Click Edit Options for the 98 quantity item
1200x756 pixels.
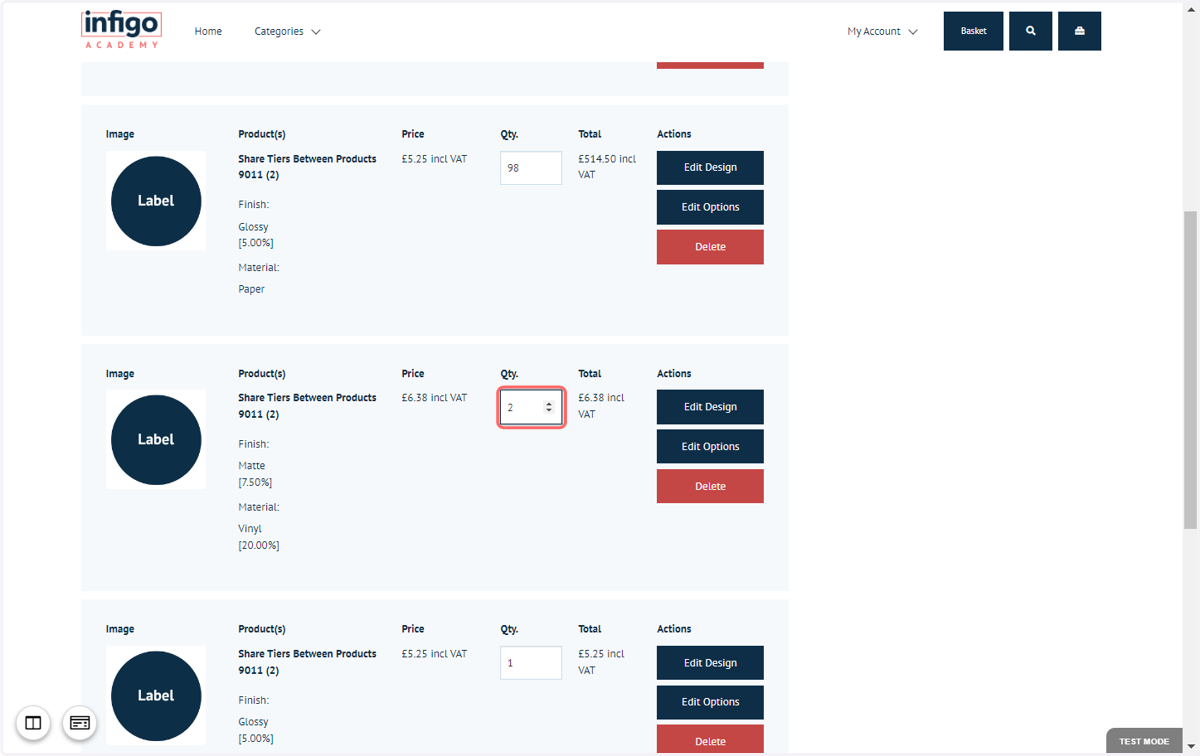pos(710,207)
